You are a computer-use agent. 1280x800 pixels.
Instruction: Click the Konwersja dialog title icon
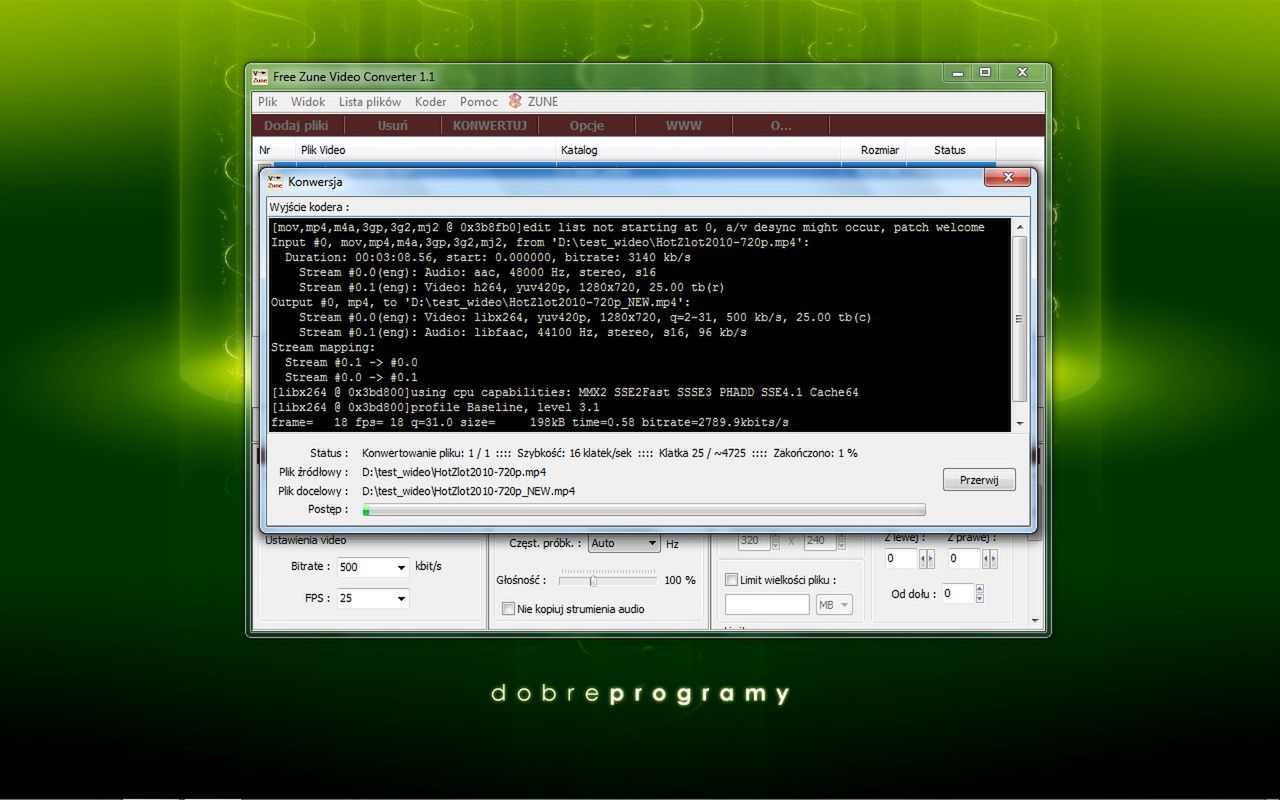point(275,182)
